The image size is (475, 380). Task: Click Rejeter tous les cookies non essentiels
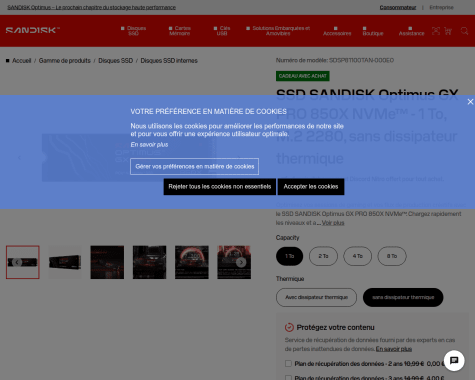220,187
